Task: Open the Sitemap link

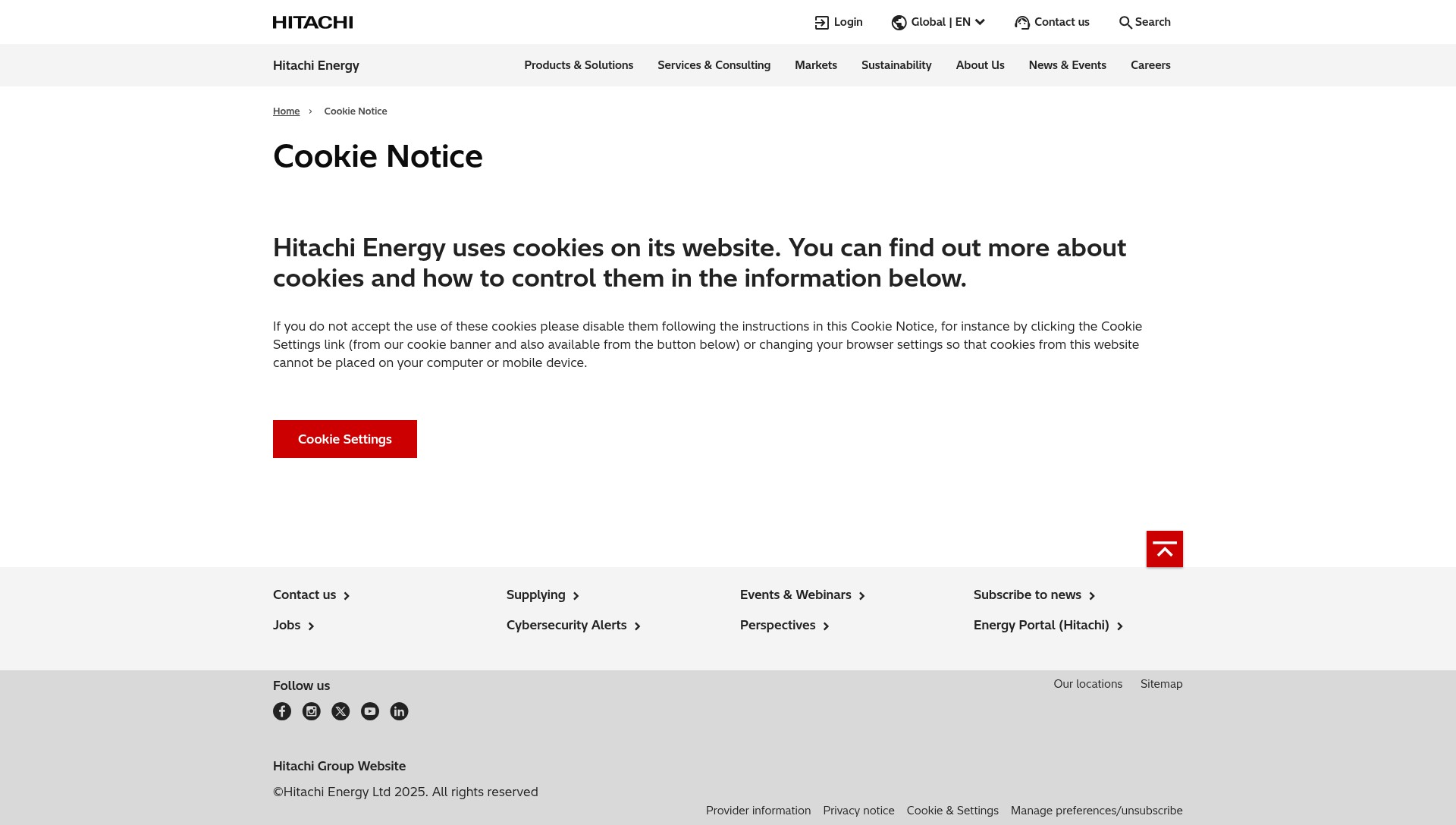Action: click(1161, 684)
